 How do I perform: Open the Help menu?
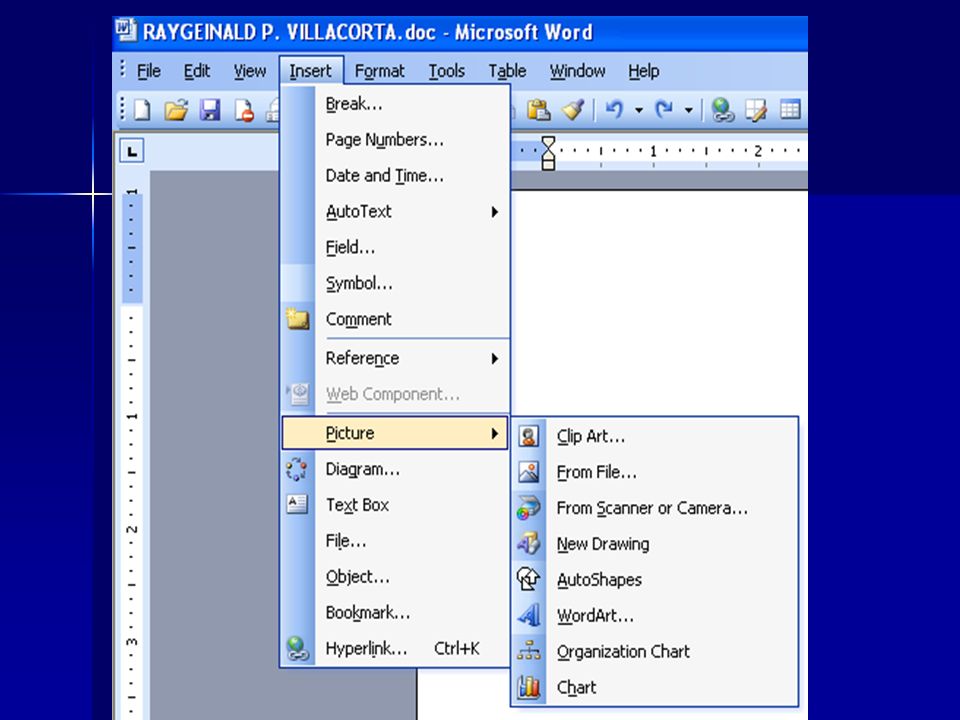click(x=644, y=71)
